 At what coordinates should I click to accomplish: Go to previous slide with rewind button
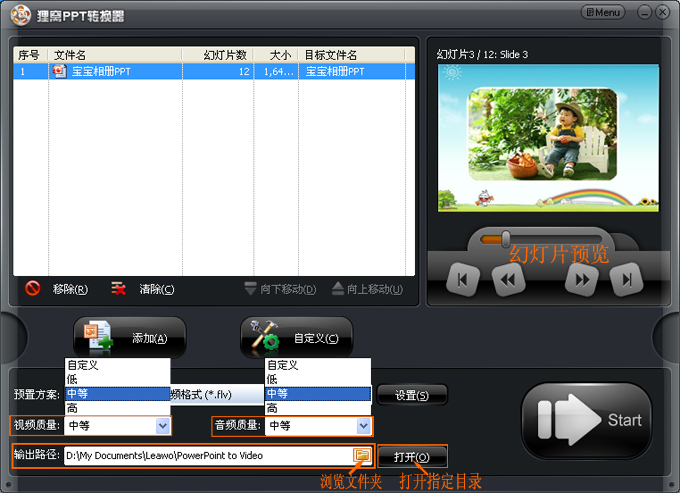[x=508, y=280]
